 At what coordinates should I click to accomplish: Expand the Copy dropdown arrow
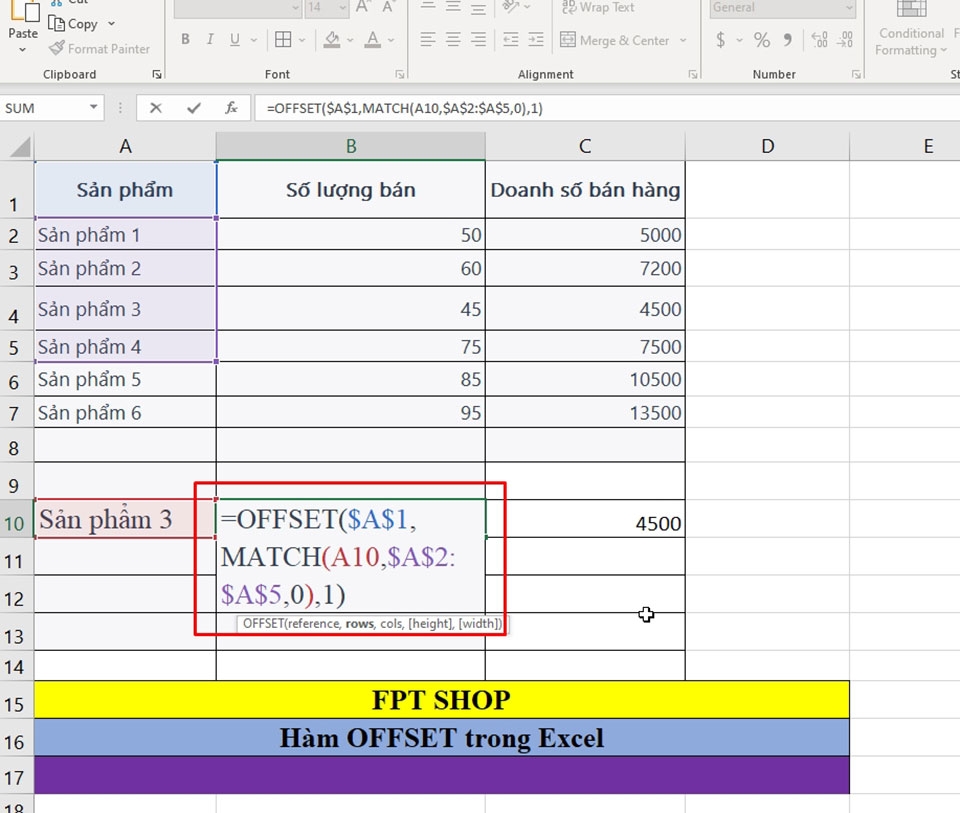pos(111,24)
